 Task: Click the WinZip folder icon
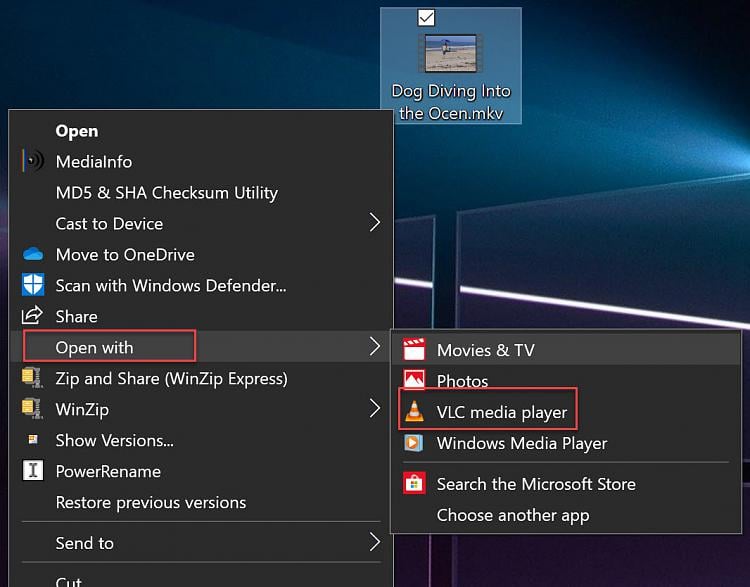pyautogui.click(x=33, y=409)
